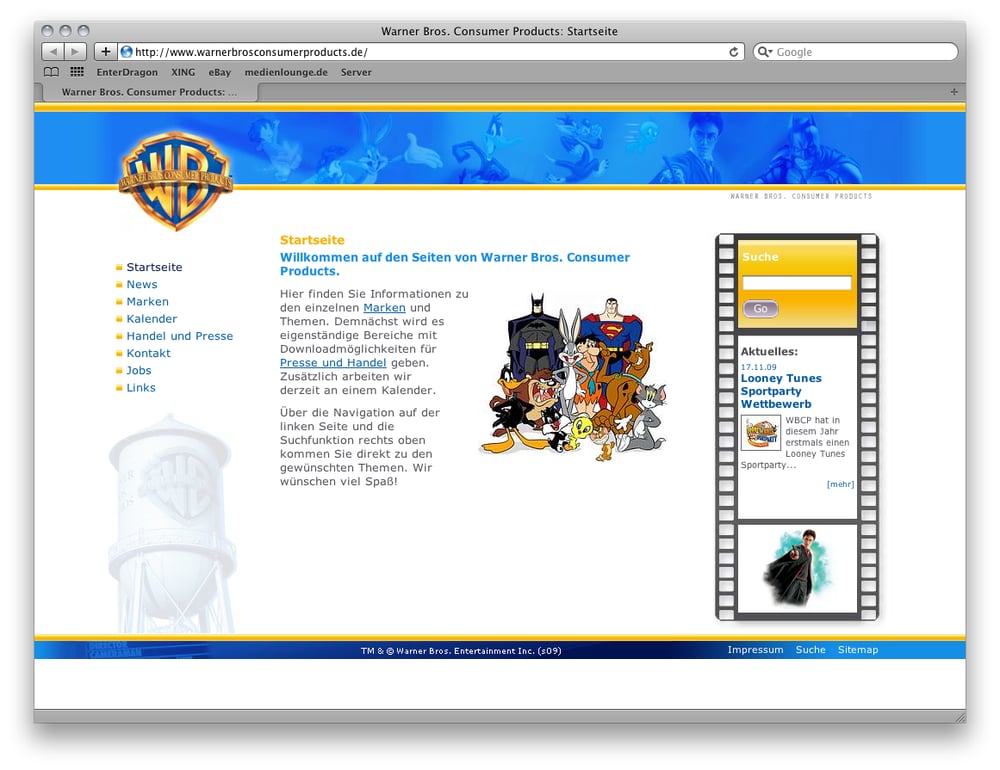Click the plus Add Bookmark button

(105, 52)
